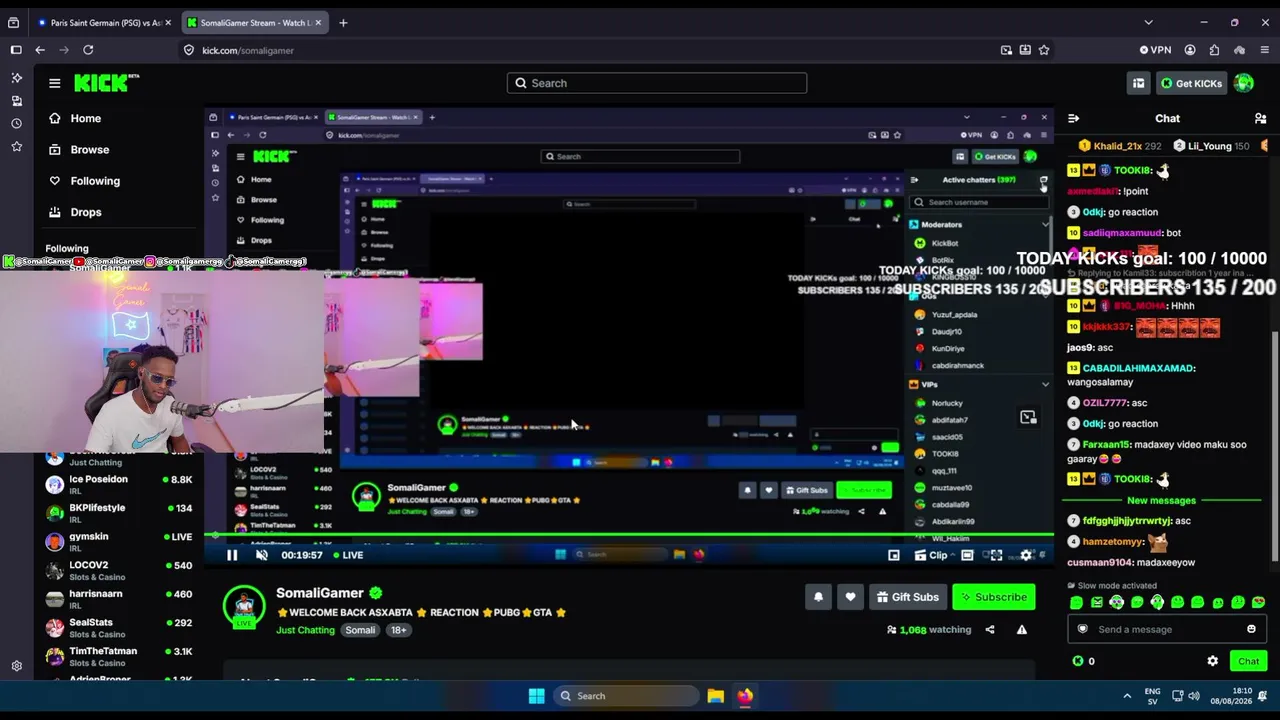Click the user avatar in Kick header

coord(1244,83)
